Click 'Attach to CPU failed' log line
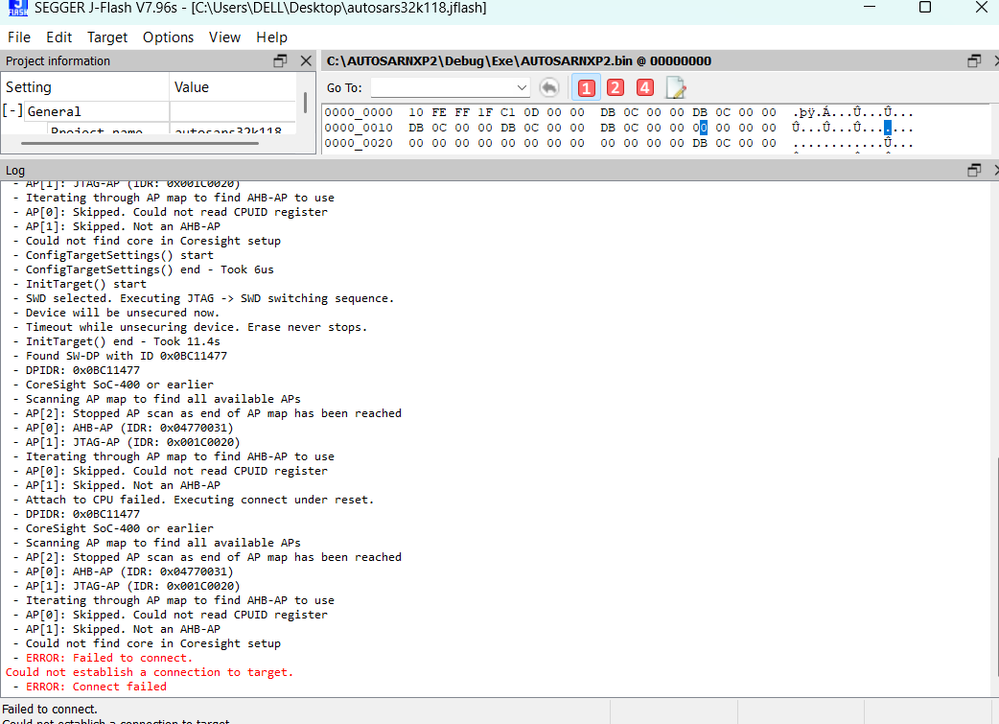The width and height of the screenshot is (999, 724). (x=199, y=500)
